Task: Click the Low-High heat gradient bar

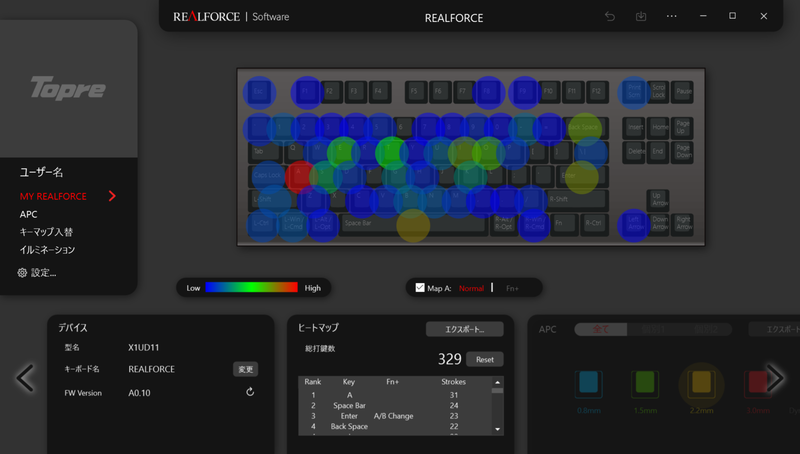Action: click(x=251, y=287)
